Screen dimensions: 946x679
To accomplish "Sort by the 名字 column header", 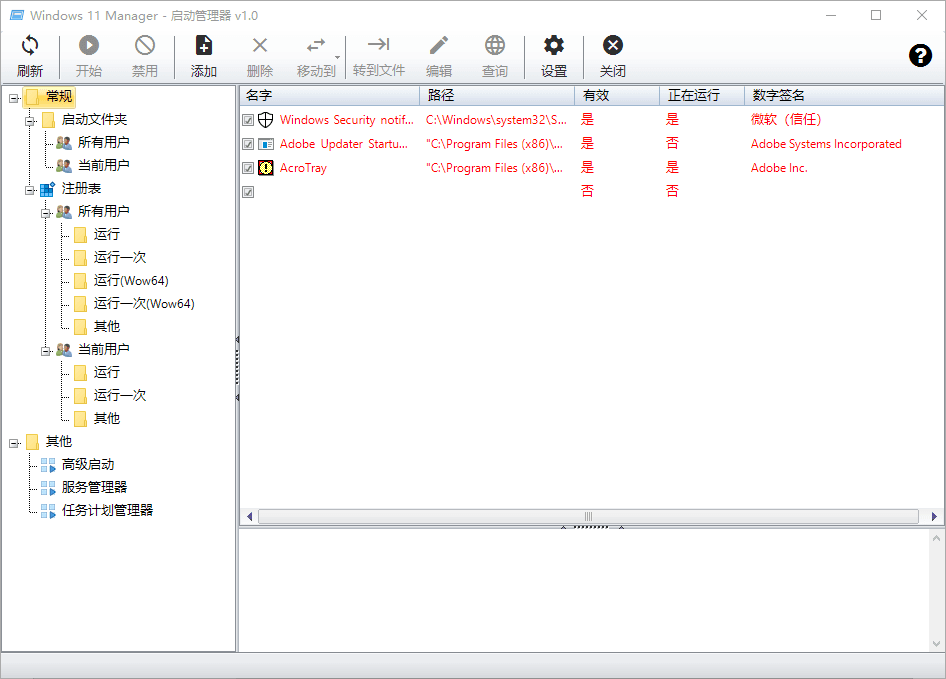I will (x=329, y=95).
